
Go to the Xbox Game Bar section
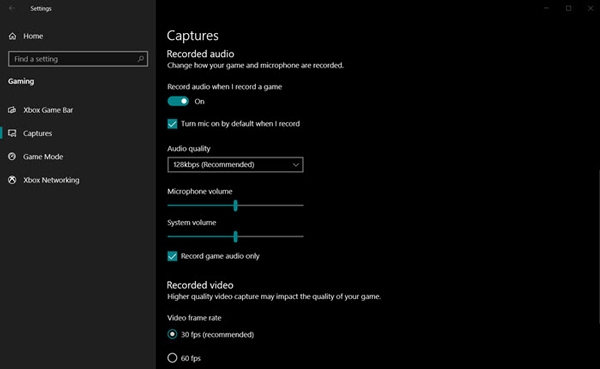[48, 110]
